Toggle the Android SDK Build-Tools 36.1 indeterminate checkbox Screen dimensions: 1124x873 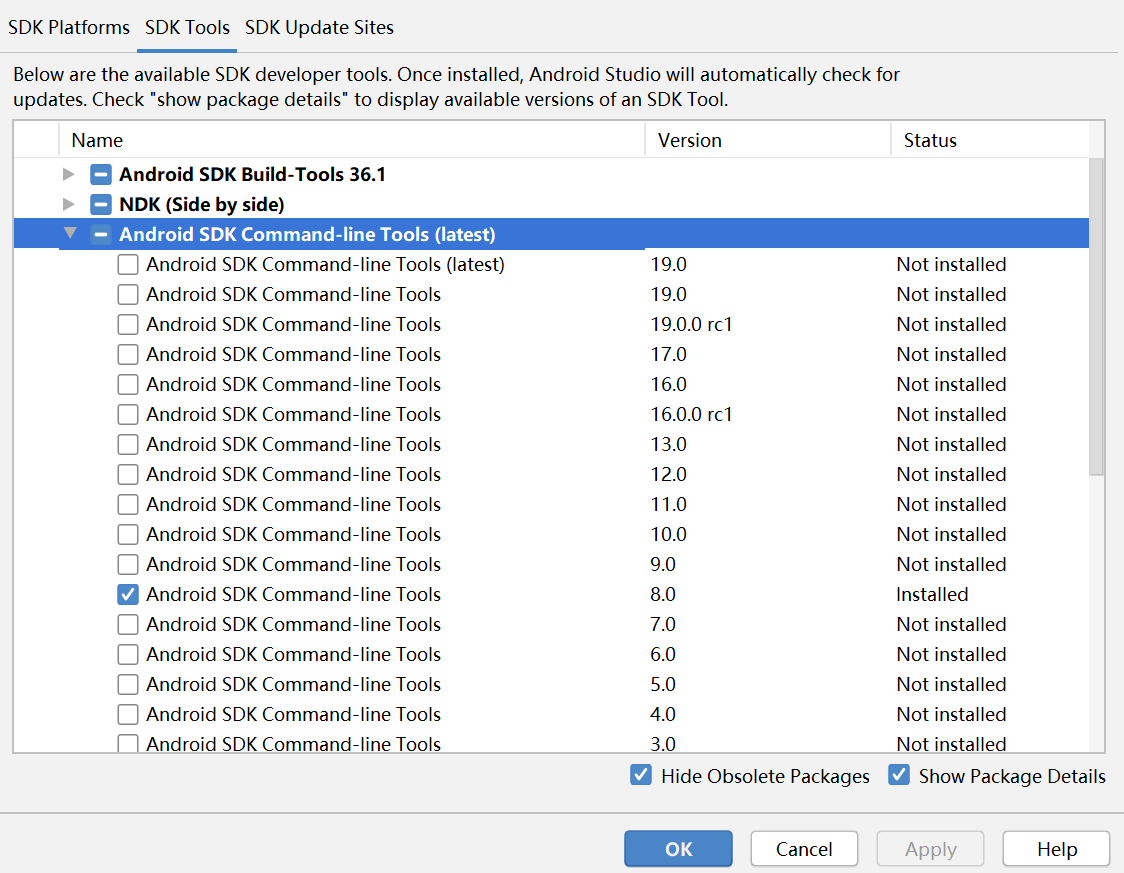[101, 175]
